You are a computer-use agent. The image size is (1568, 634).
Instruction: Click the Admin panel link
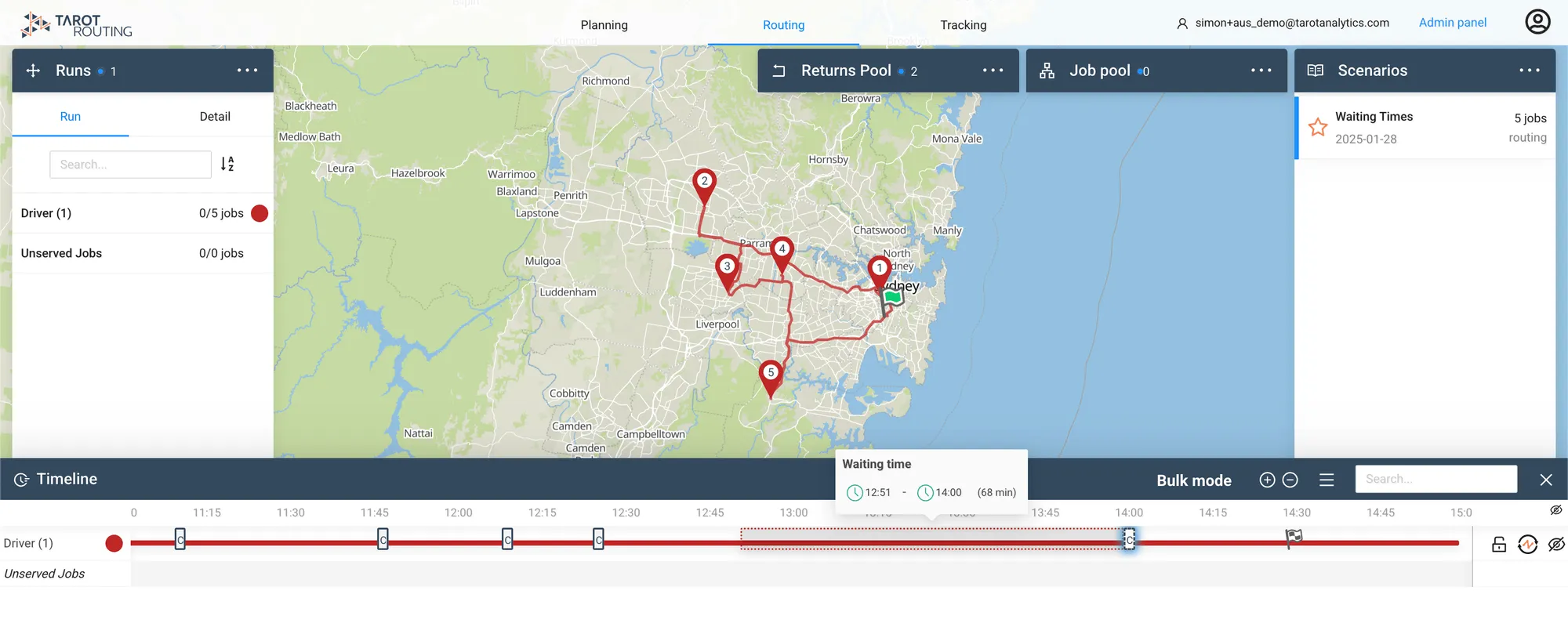click(x=1453, y=22)
